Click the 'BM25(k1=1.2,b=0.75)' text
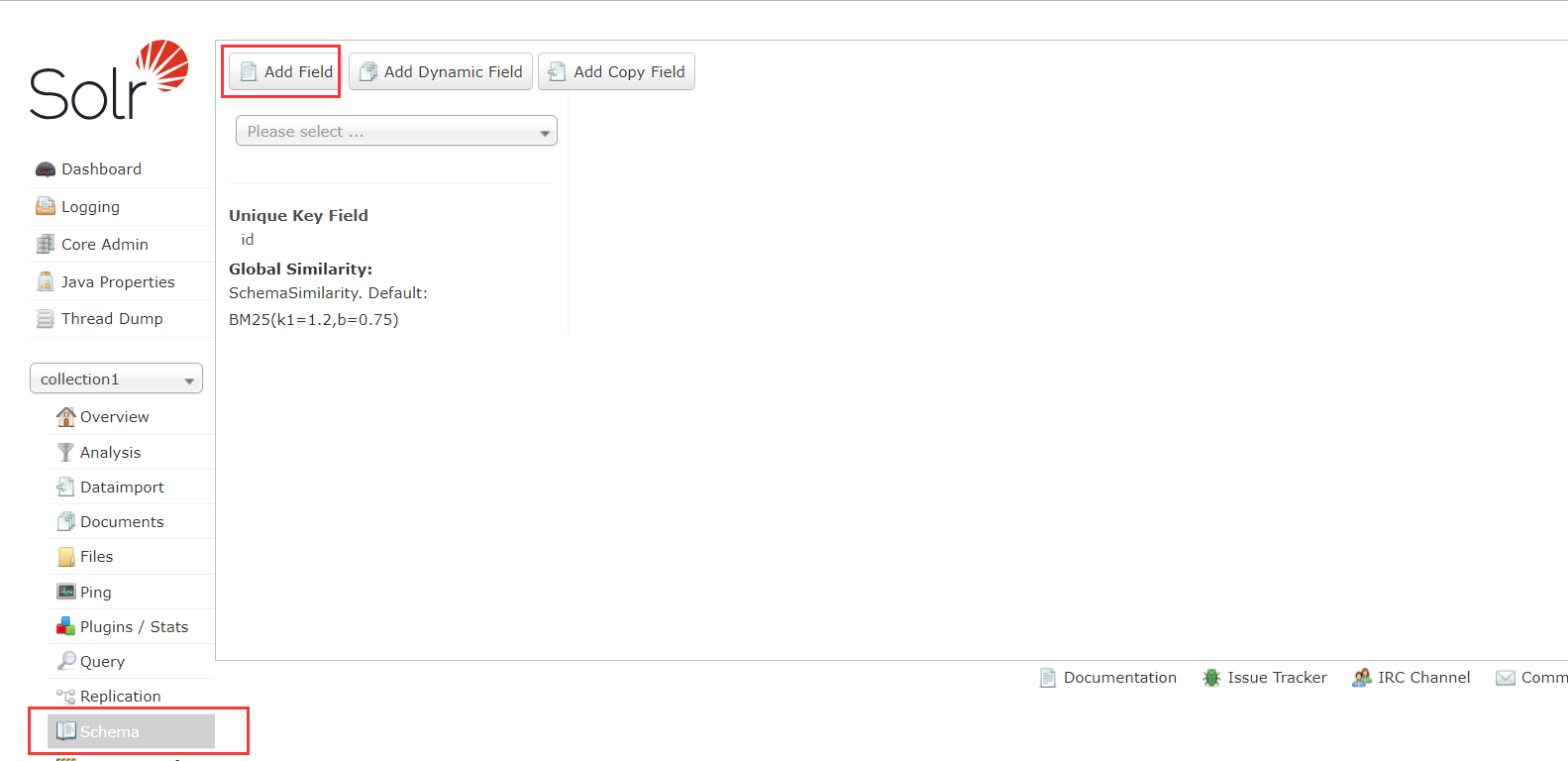1568x761 pixels. point(314,320)
